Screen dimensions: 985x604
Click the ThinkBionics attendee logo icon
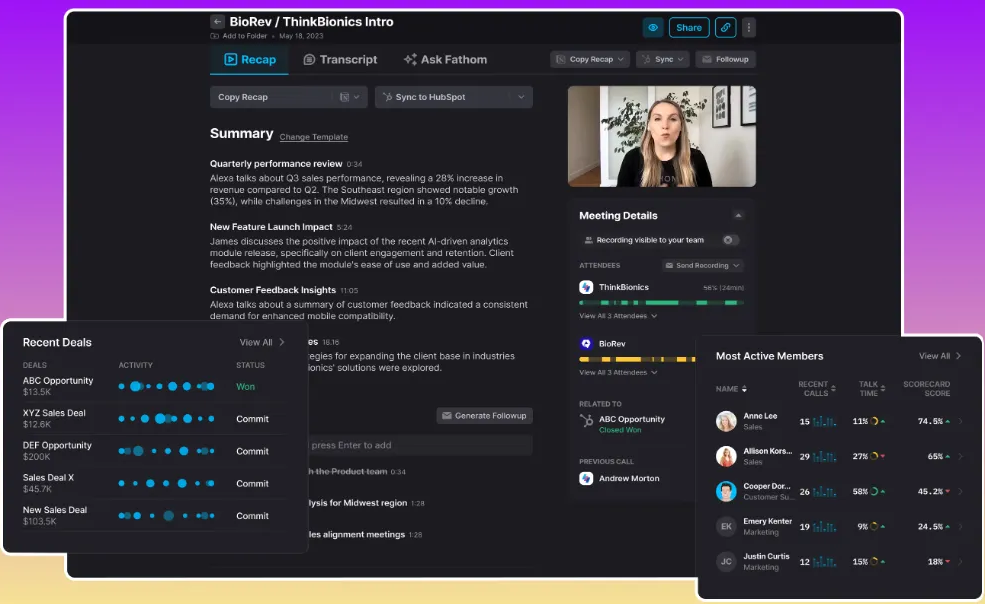[586, 287]
